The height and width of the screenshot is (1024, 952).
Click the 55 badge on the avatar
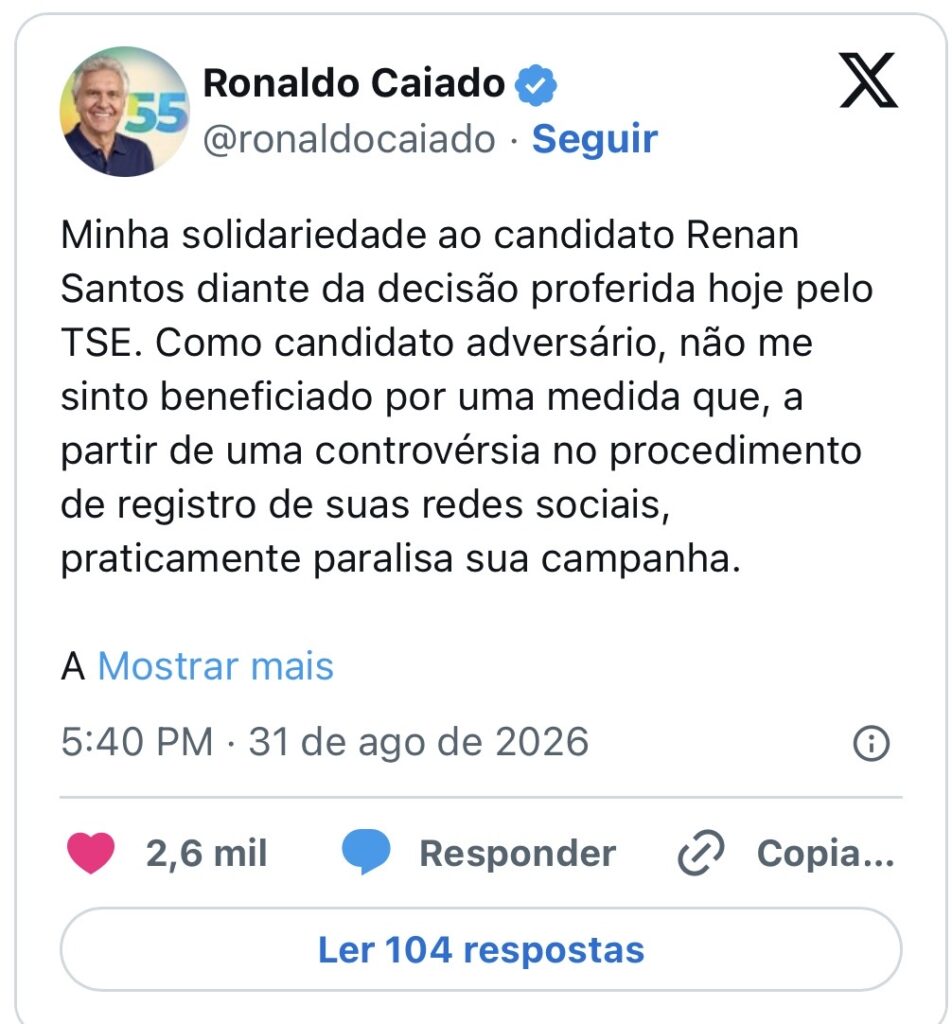(157, 112)
